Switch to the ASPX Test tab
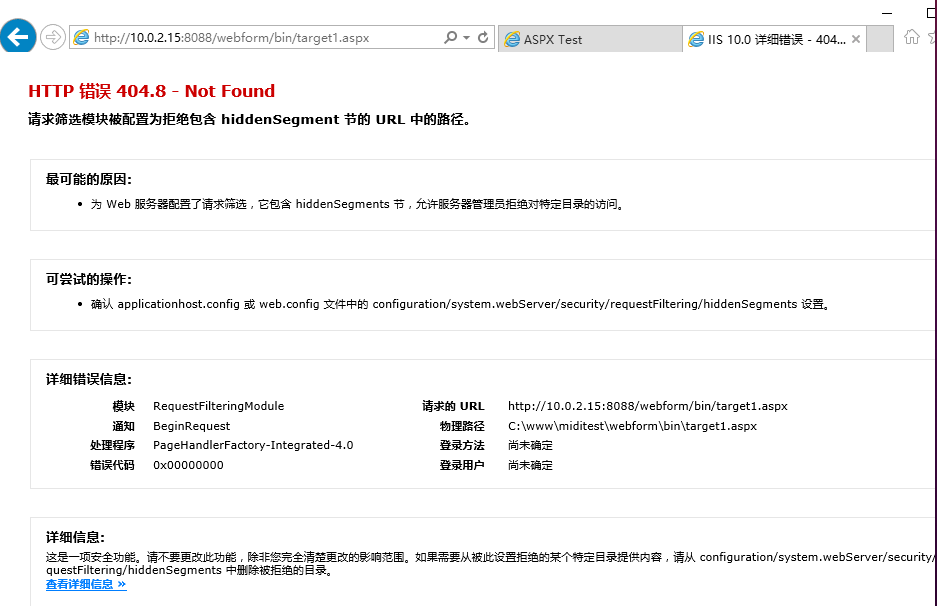The image size is (937, 606). pos(590,39)
